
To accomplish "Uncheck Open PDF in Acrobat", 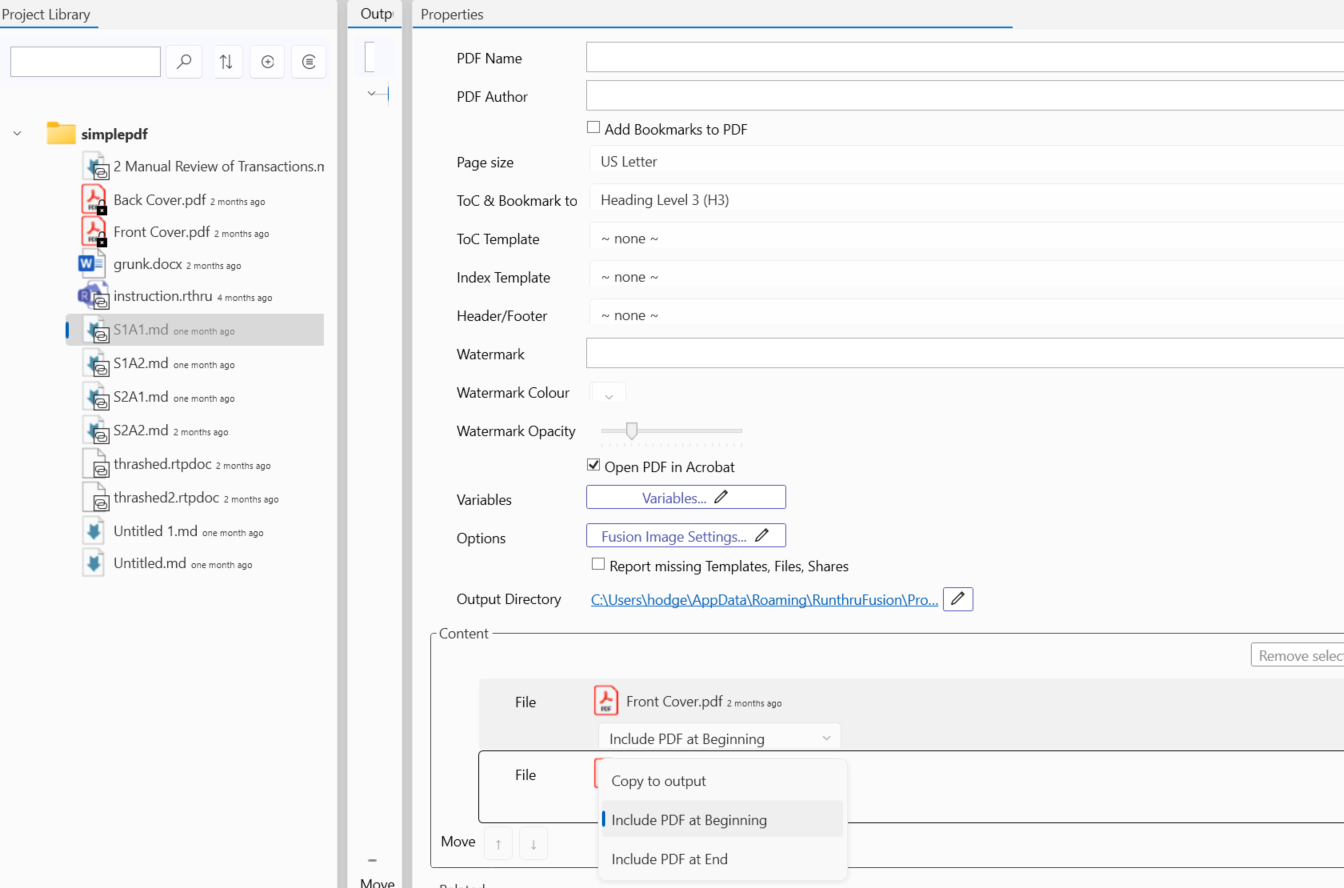I will [594, 466].
